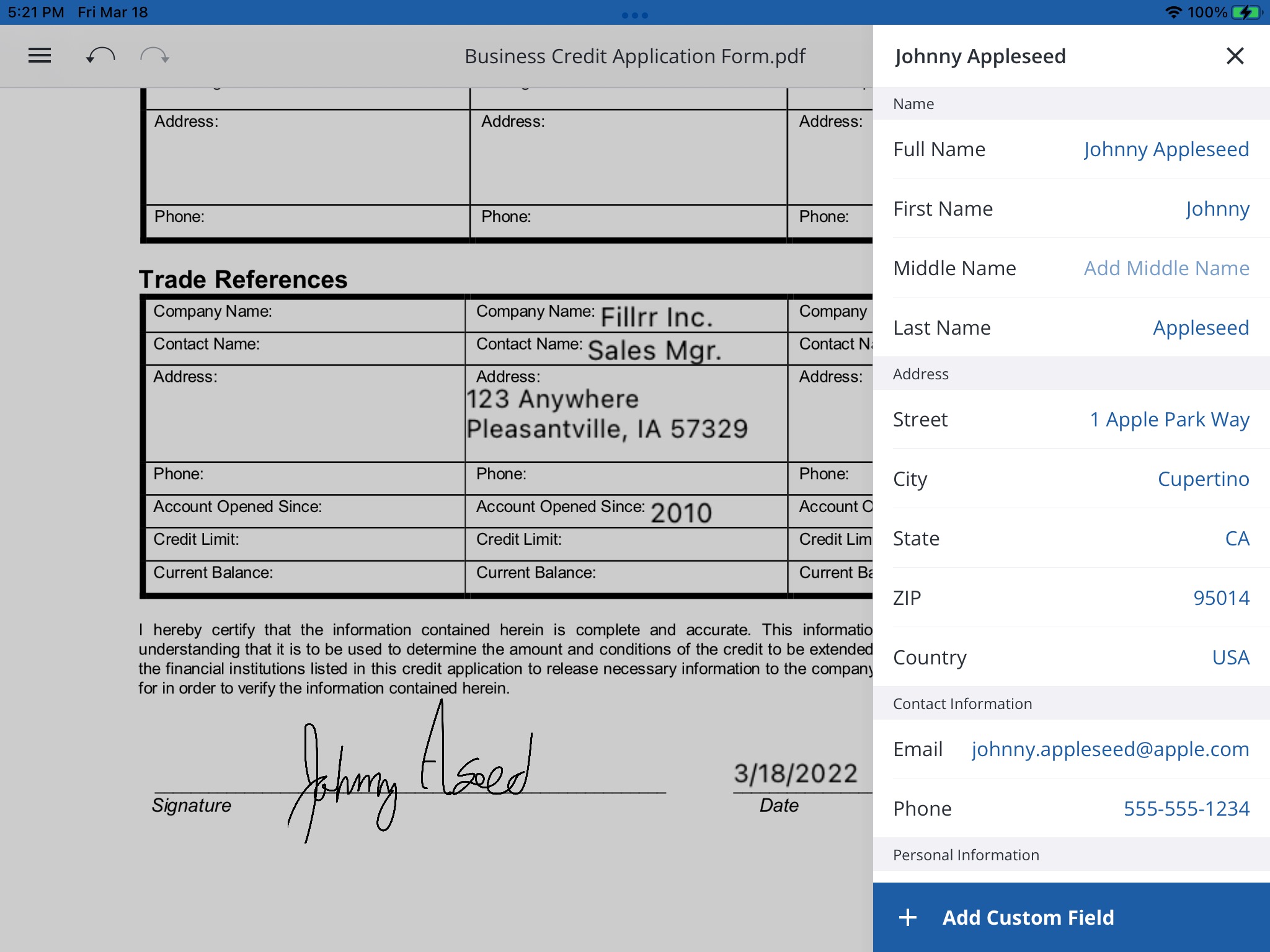This screenshot has width=1270, height=952.
Task: Tap the battery status icon
Action: click(1247, 12)
